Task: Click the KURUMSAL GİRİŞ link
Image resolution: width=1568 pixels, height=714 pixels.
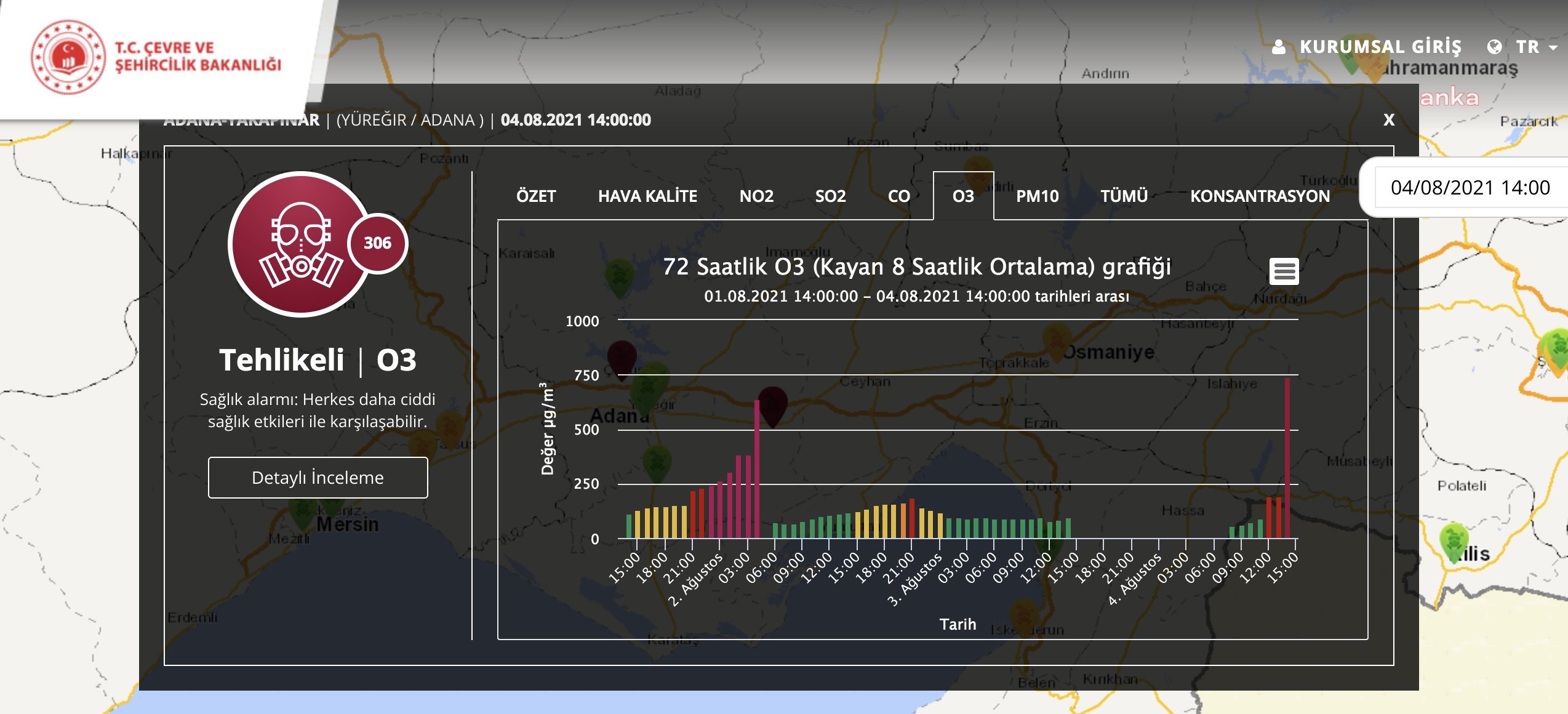Action: (x=1380, y=47)
